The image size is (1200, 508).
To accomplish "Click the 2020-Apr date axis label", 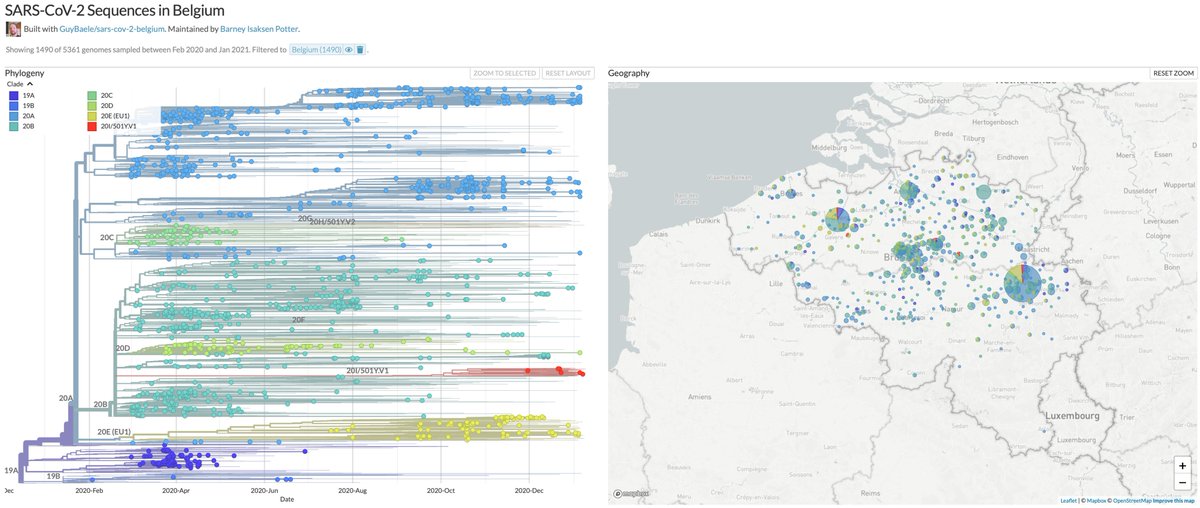I will coord(175,491).
